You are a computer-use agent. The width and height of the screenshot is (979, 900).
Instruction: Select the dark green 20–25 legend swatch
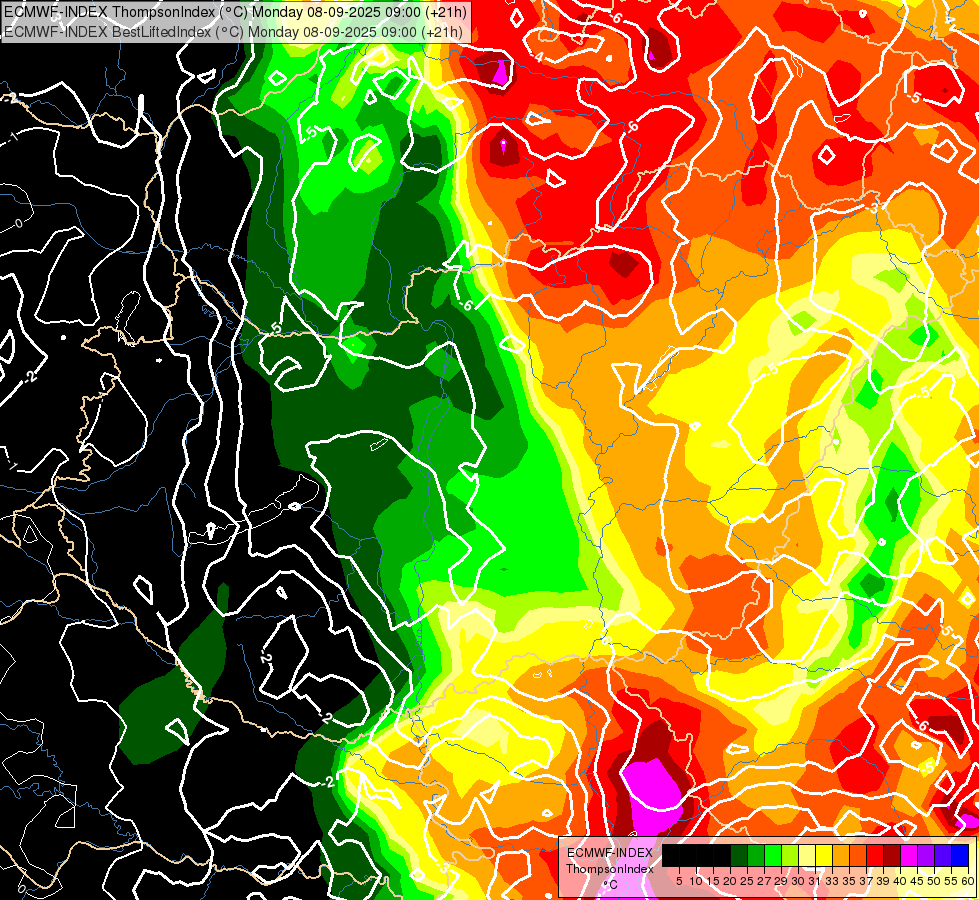(x=739, y=855)
